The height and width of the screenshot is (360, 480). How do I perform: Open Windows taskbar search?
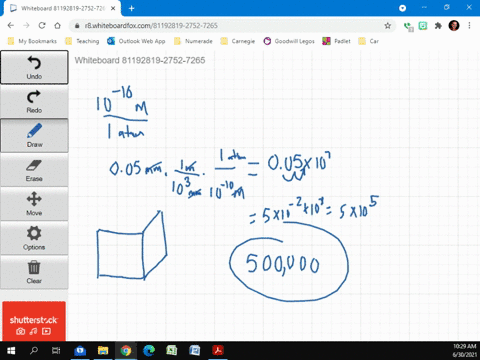click(34, 351)
